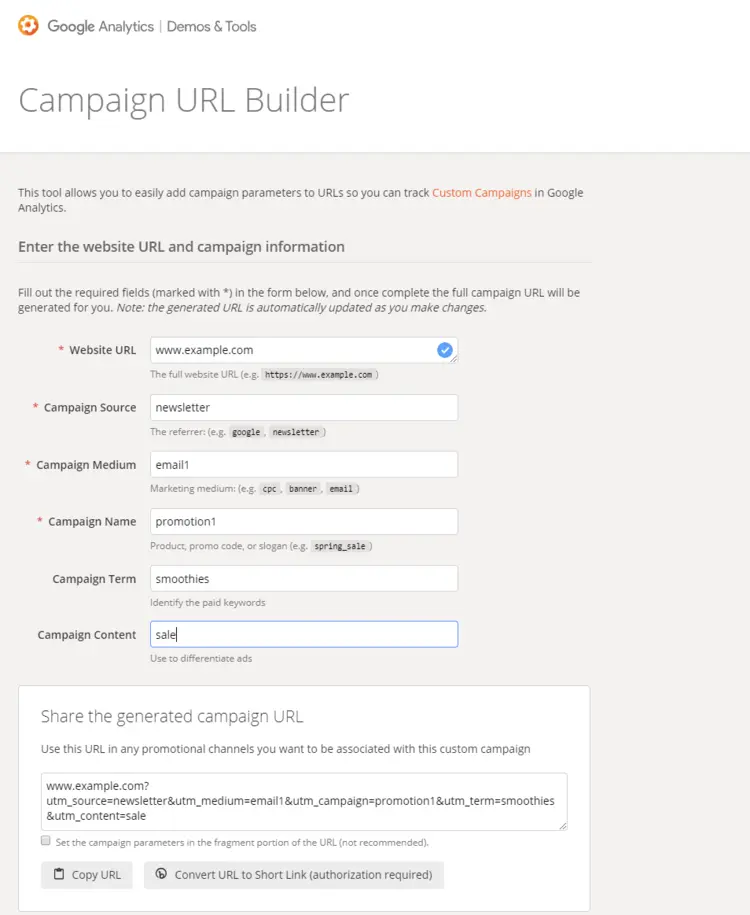Select the Campaign Medium field showing email1
This screenshot has height=915, width=750.
click(300, 464)
